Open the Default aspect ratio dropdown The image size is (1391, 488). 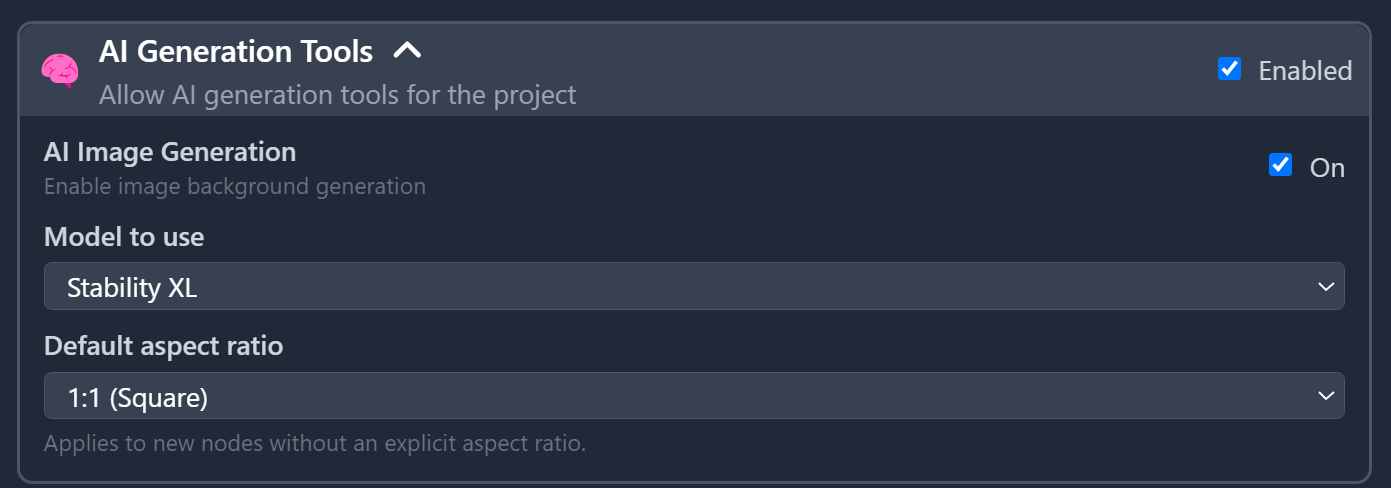coord(693,396)
